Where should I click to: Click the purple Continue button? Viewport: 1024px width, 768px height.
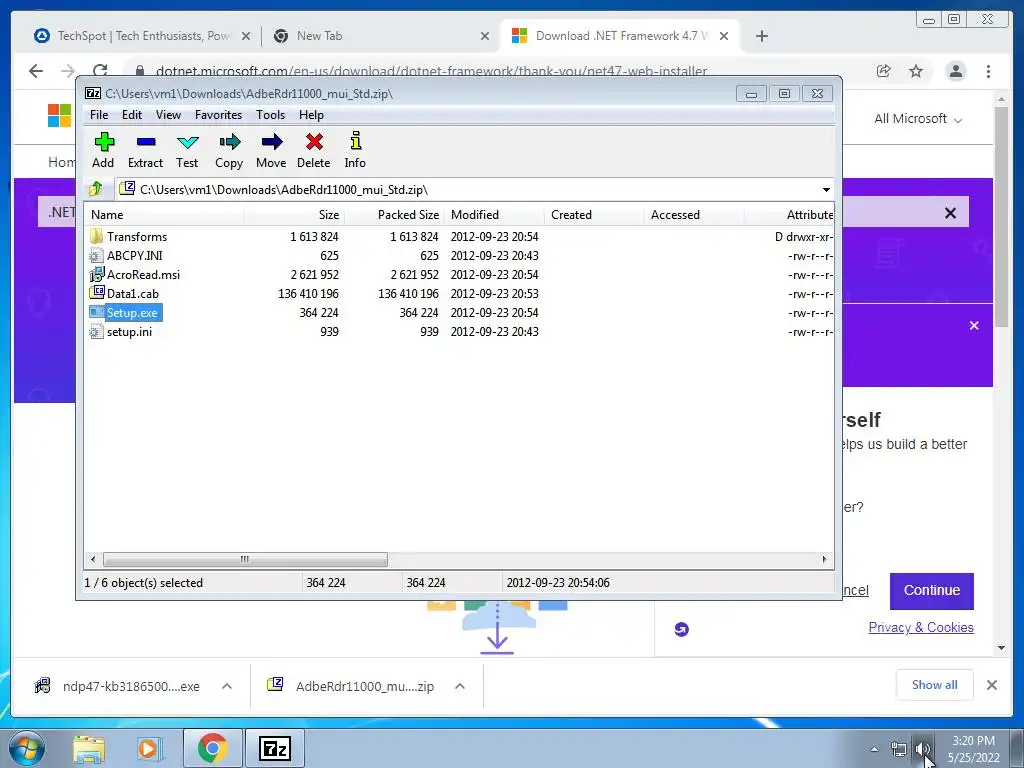pyautogui.click(x=931, y=590)
